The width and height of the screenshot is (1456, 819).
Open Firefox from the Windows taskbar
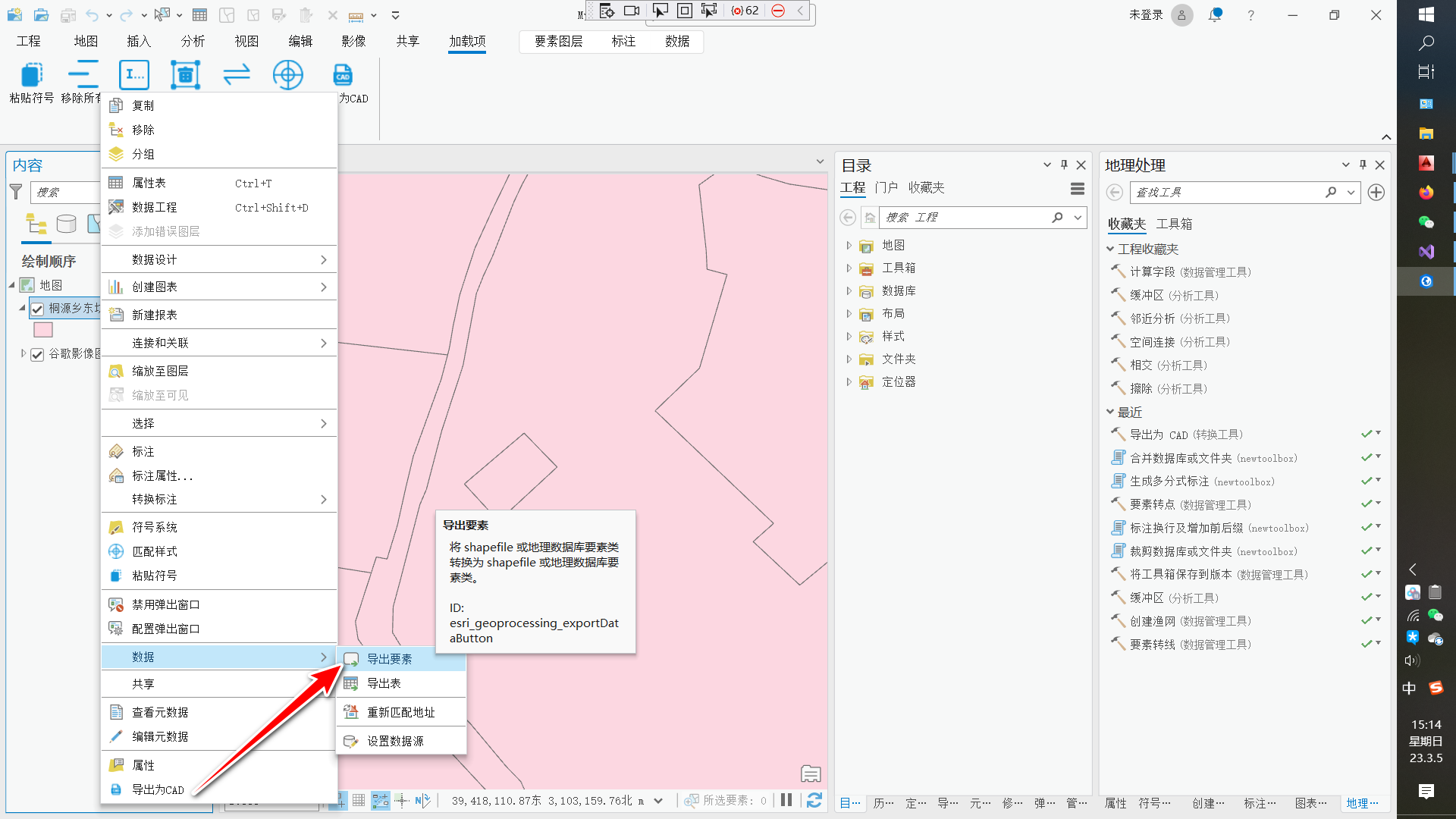[1426, 193]
